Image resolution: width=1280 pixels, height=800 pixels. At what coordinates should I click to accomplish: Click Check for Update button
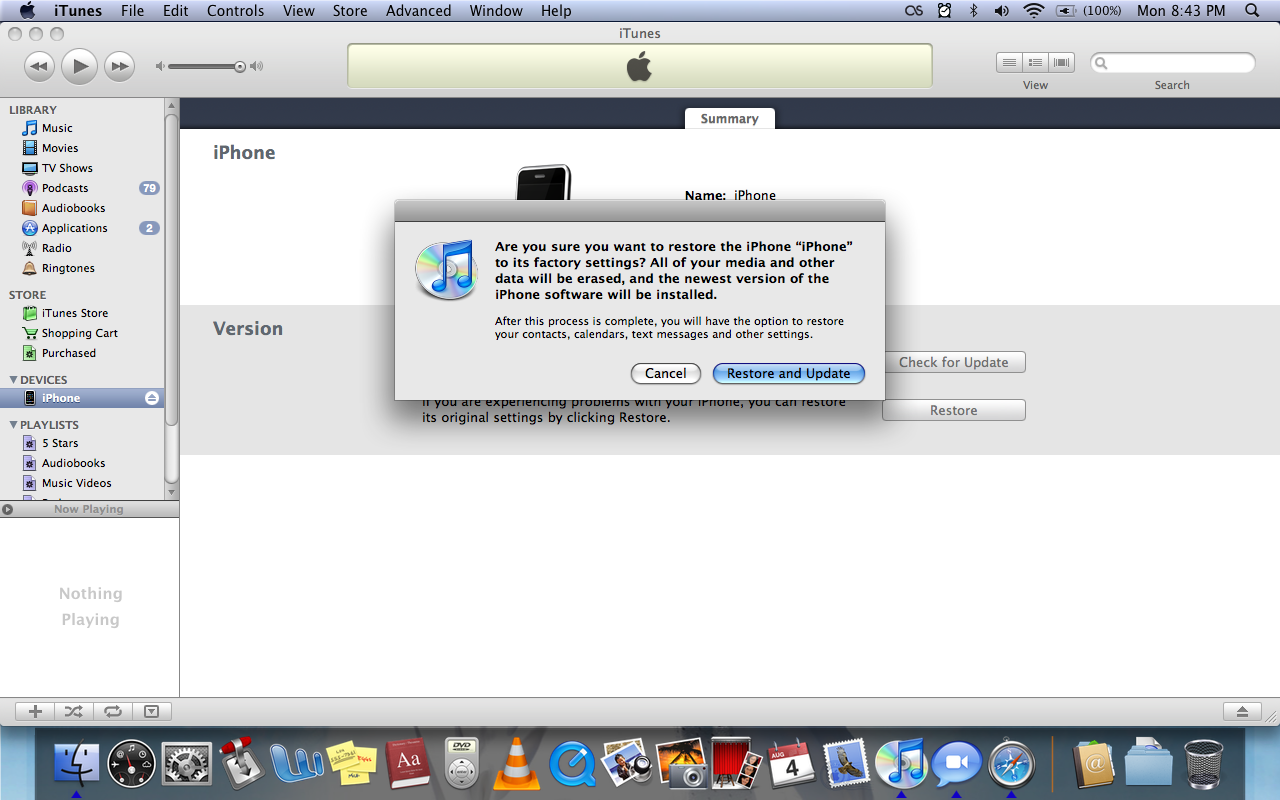[954, 362]
